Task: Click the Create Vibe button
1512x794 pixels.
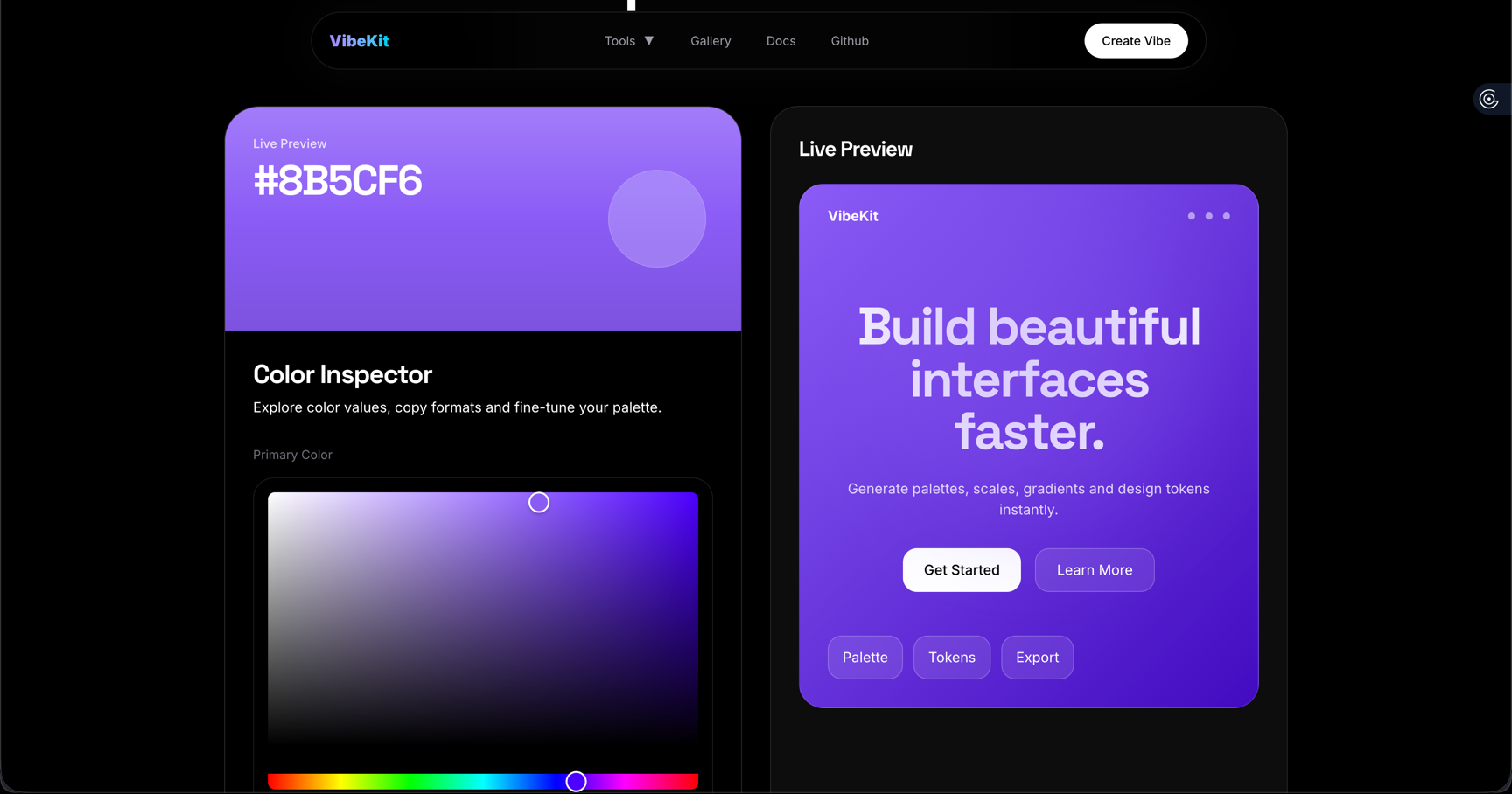Action: pyautogui.click(x=1136, y=41)
